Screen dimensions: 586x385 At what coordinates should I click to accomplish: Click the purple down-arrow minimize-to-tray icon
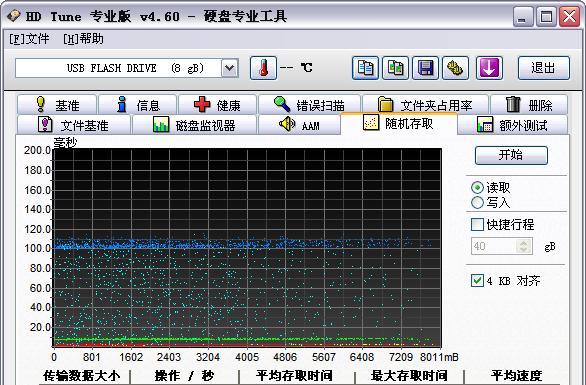click(x=489, y=68)
